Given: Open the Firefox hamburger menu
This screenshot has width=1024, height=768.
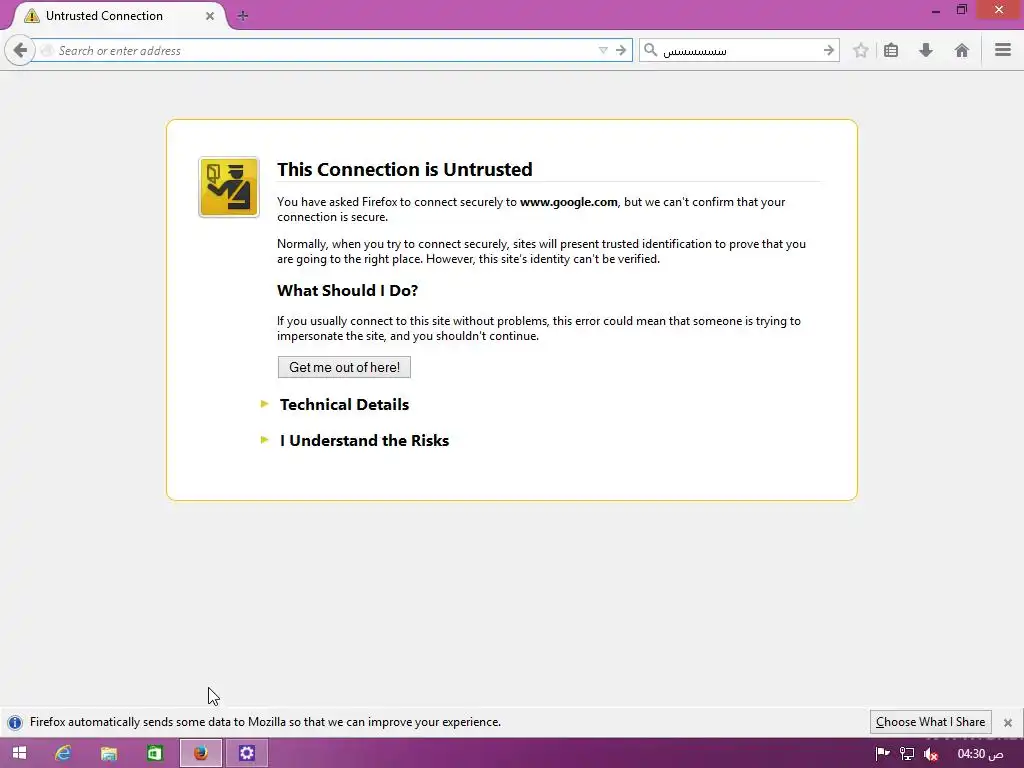Looking at the screenshot, I should (x=1003, y=50).
